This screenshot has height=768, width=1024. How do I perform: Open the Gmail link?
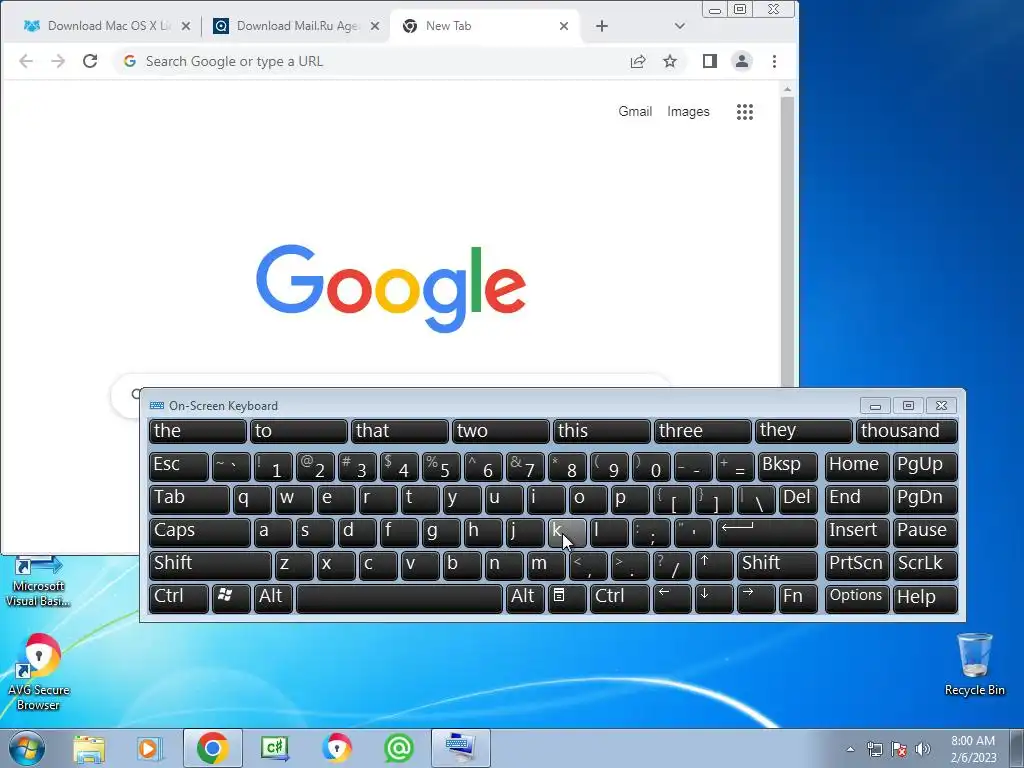635,112
